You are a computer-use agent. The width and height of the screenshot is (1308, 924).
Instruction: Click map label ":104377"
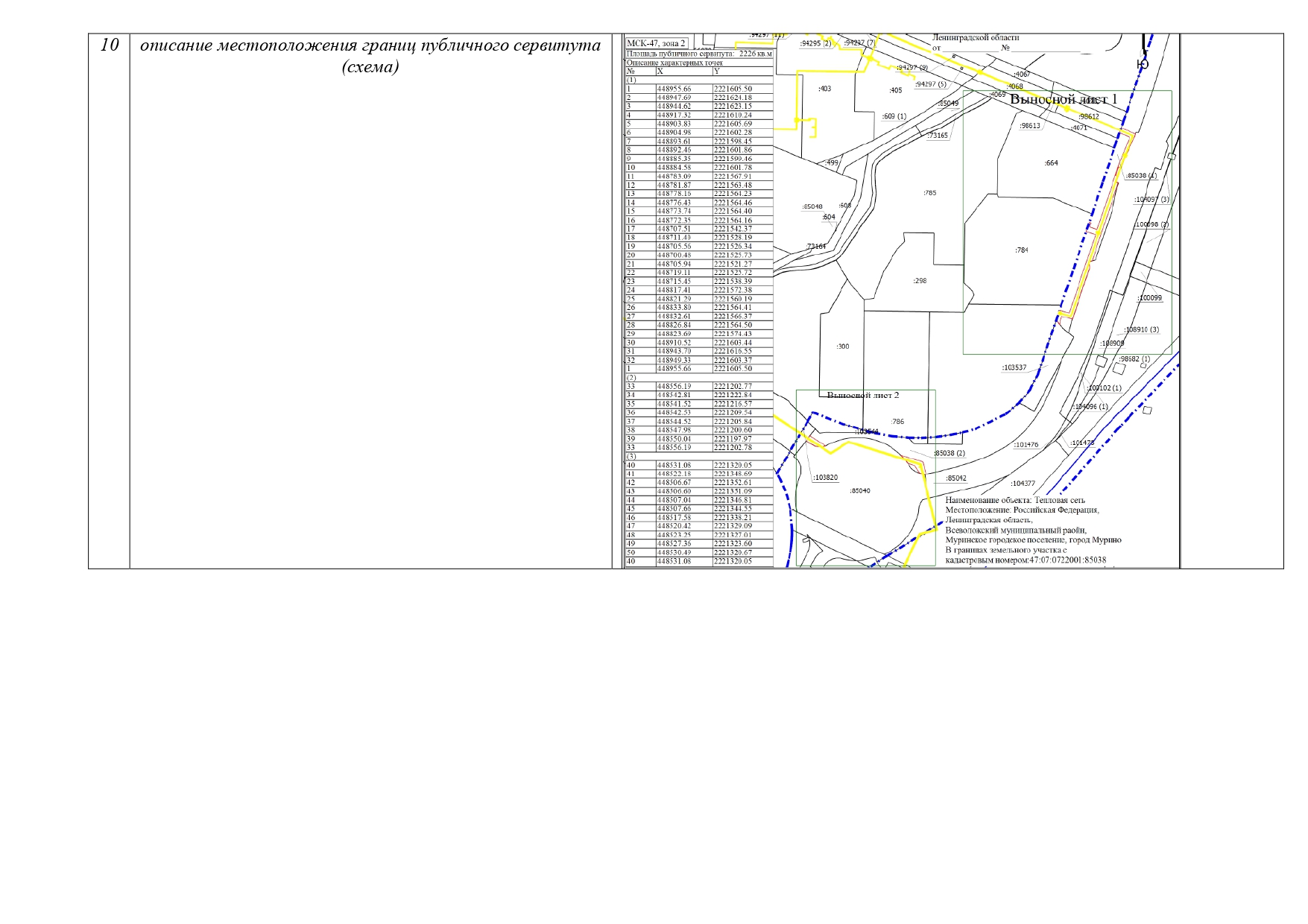click(1023, 484)
